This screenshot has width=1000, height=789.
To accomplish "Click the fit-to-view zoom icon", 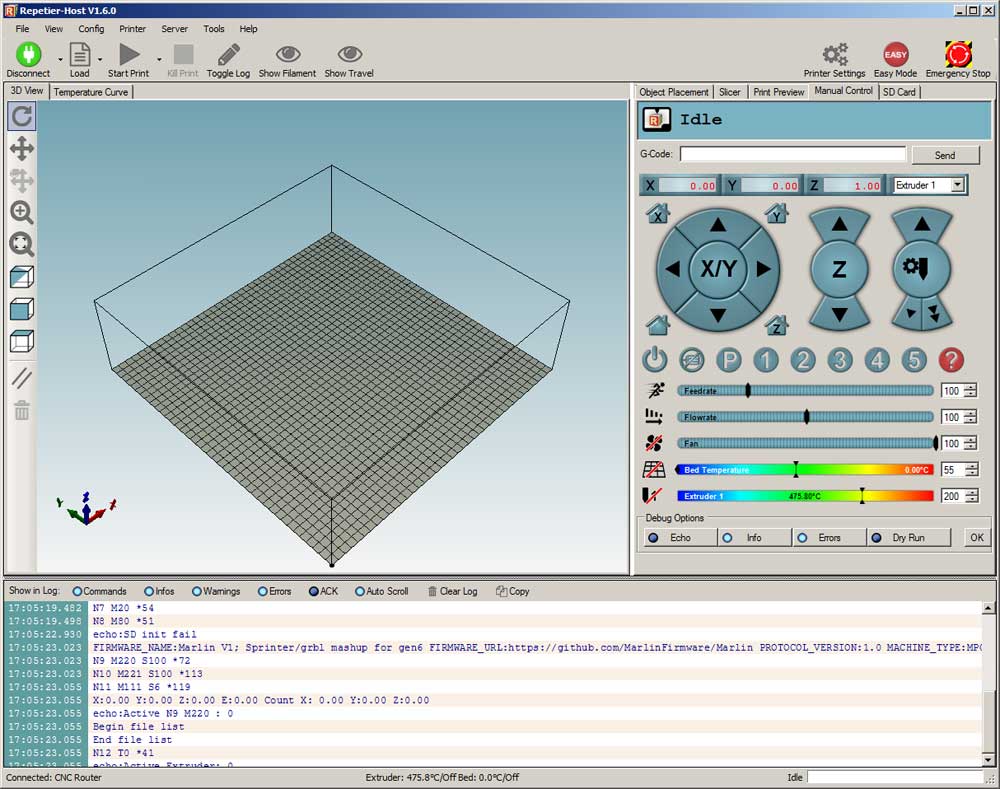I will [22, 244].
